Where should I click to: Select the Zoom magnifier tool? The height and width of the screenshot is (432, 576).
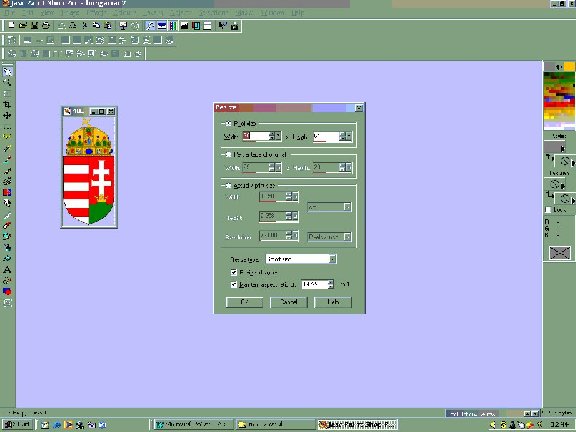7,82
